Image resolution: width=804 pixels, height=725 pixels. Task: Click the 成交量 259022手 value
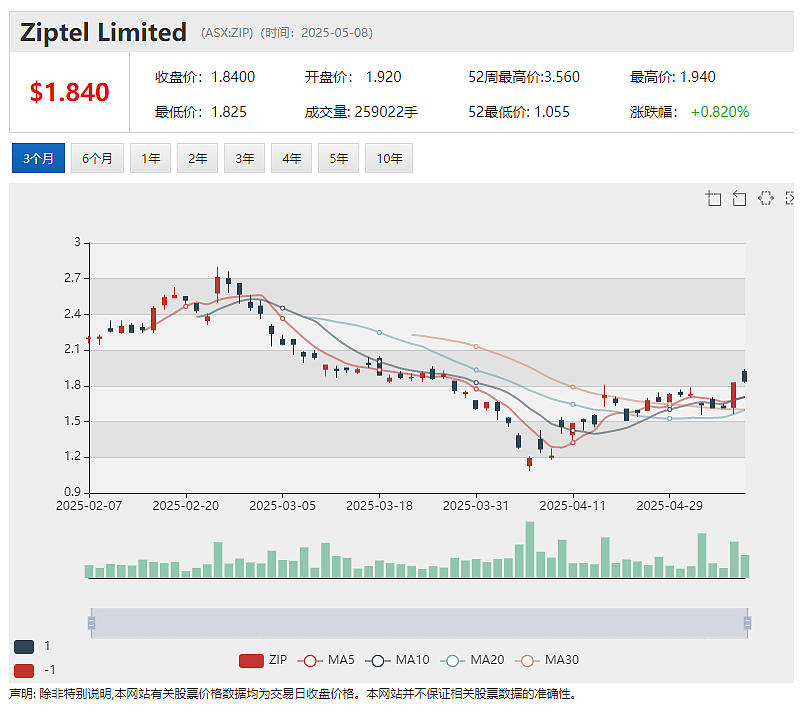tap(386, 112)
